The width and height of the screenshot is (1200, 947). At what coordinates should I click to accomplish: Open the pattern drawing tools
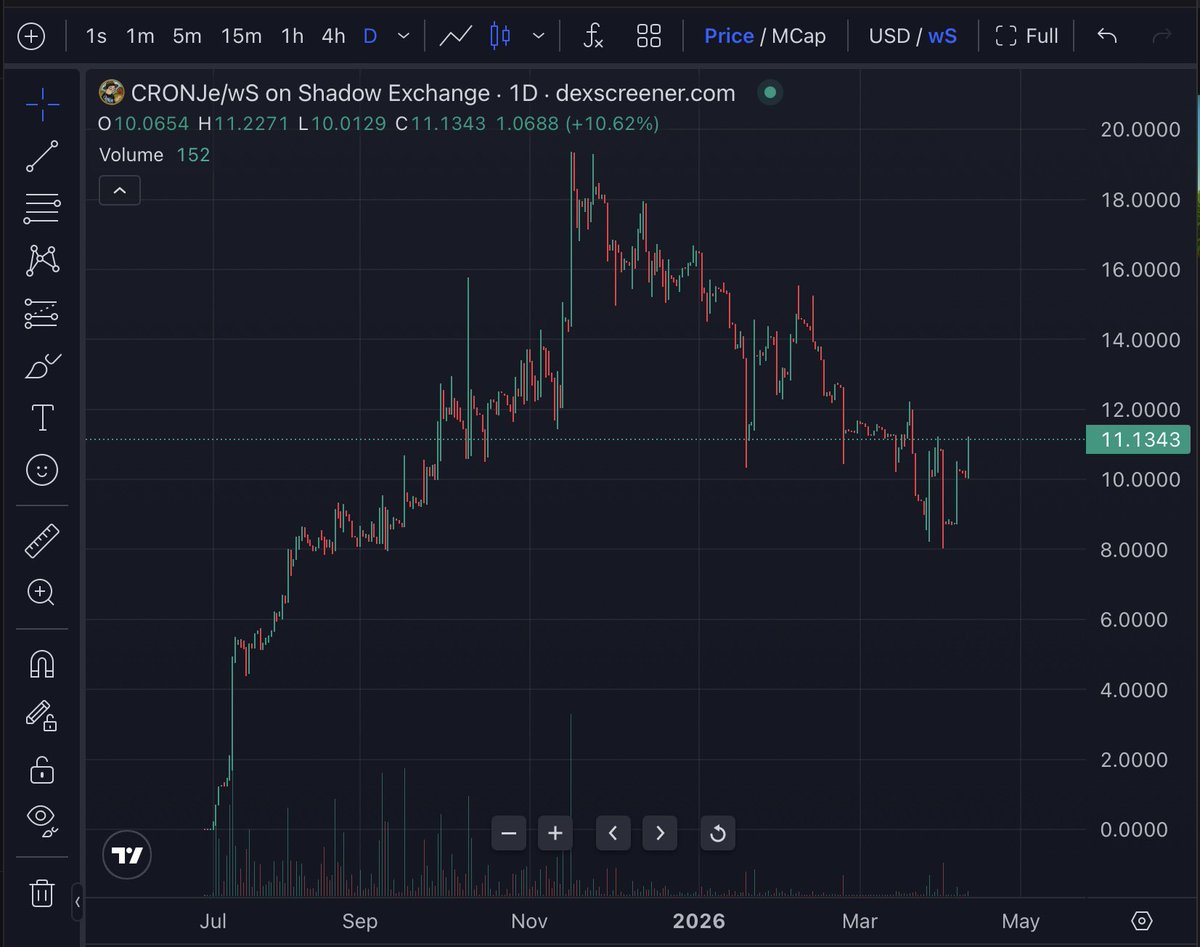point(41,261)
